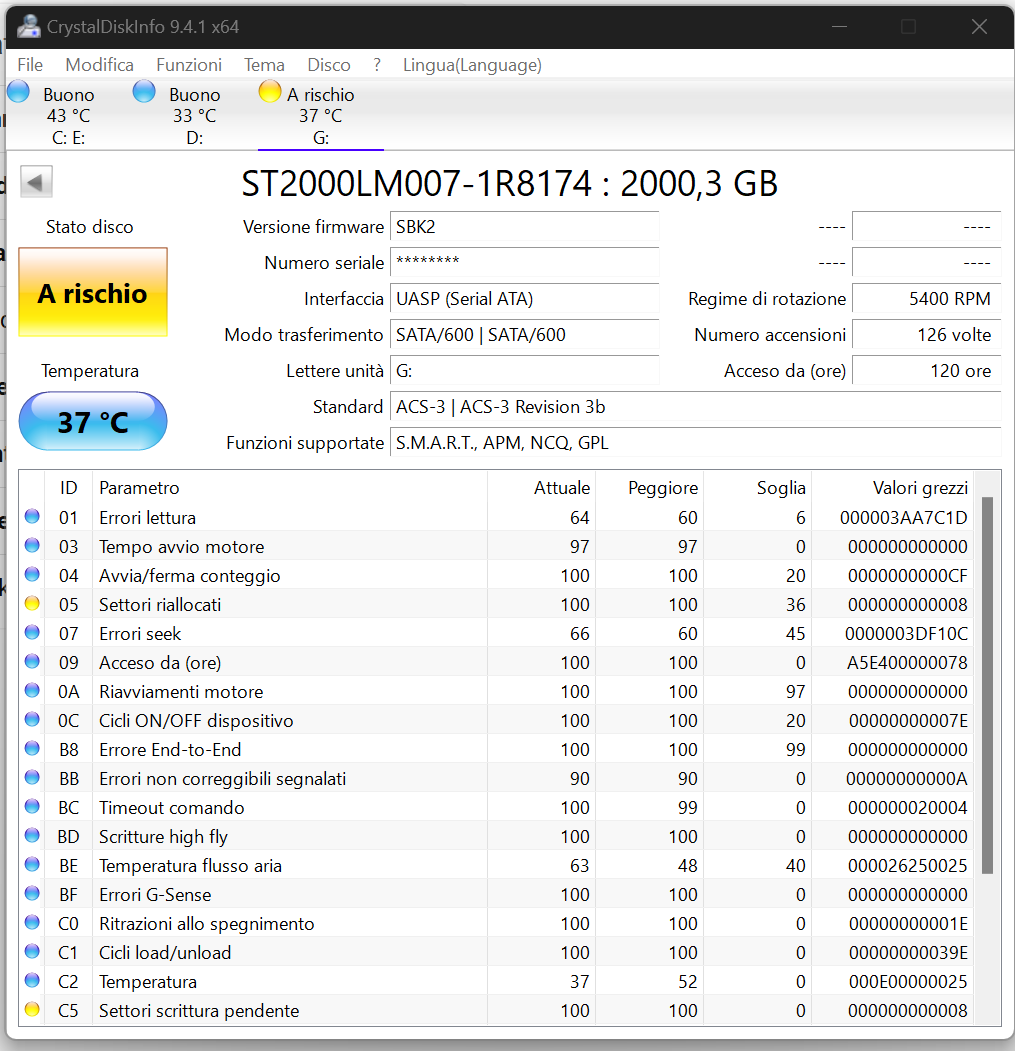Click status dot of Errori G-Sense row
1015x1051 pixels.
click(32, 893)
